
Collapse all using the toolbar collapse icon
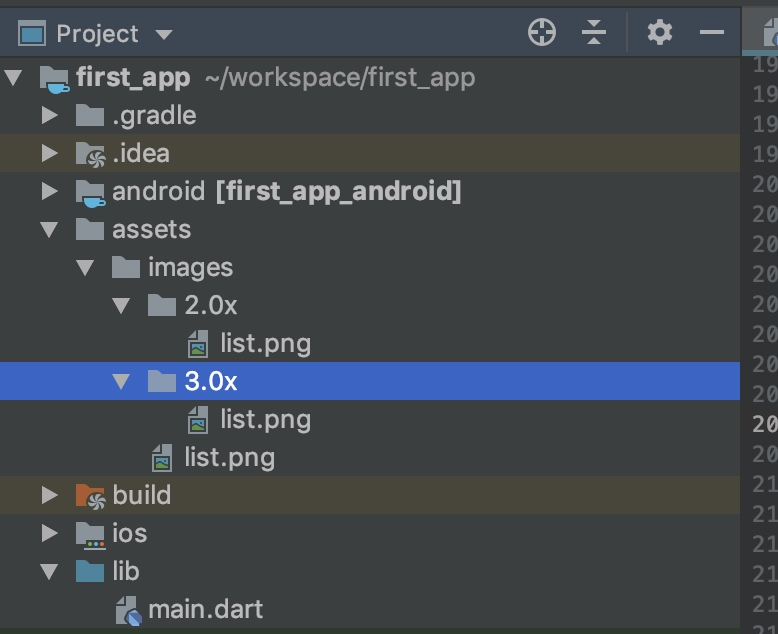[x=593, y=33]
